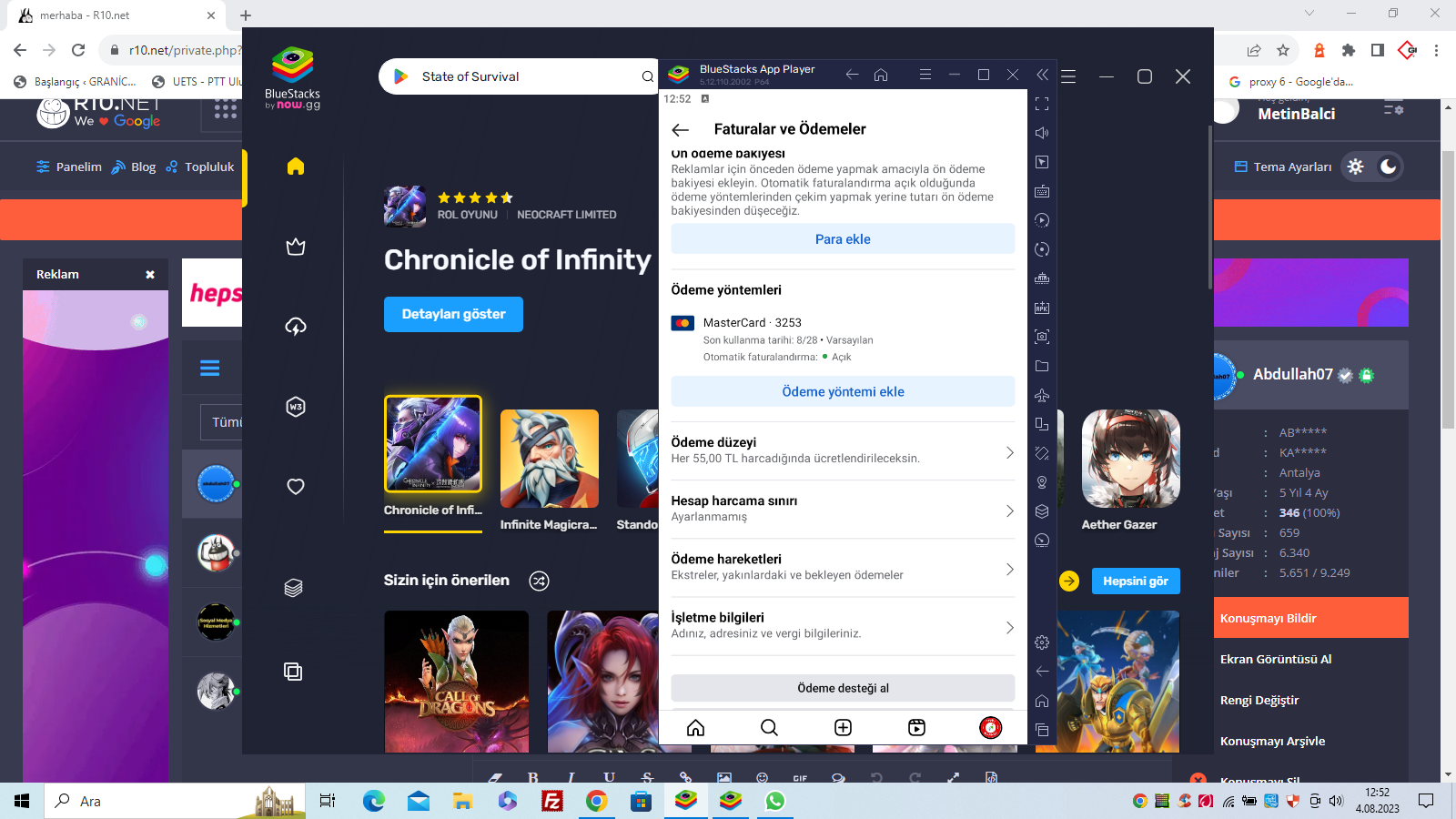Close the Reklam ad panel
1456x819 pixels.
pos(150,274)
